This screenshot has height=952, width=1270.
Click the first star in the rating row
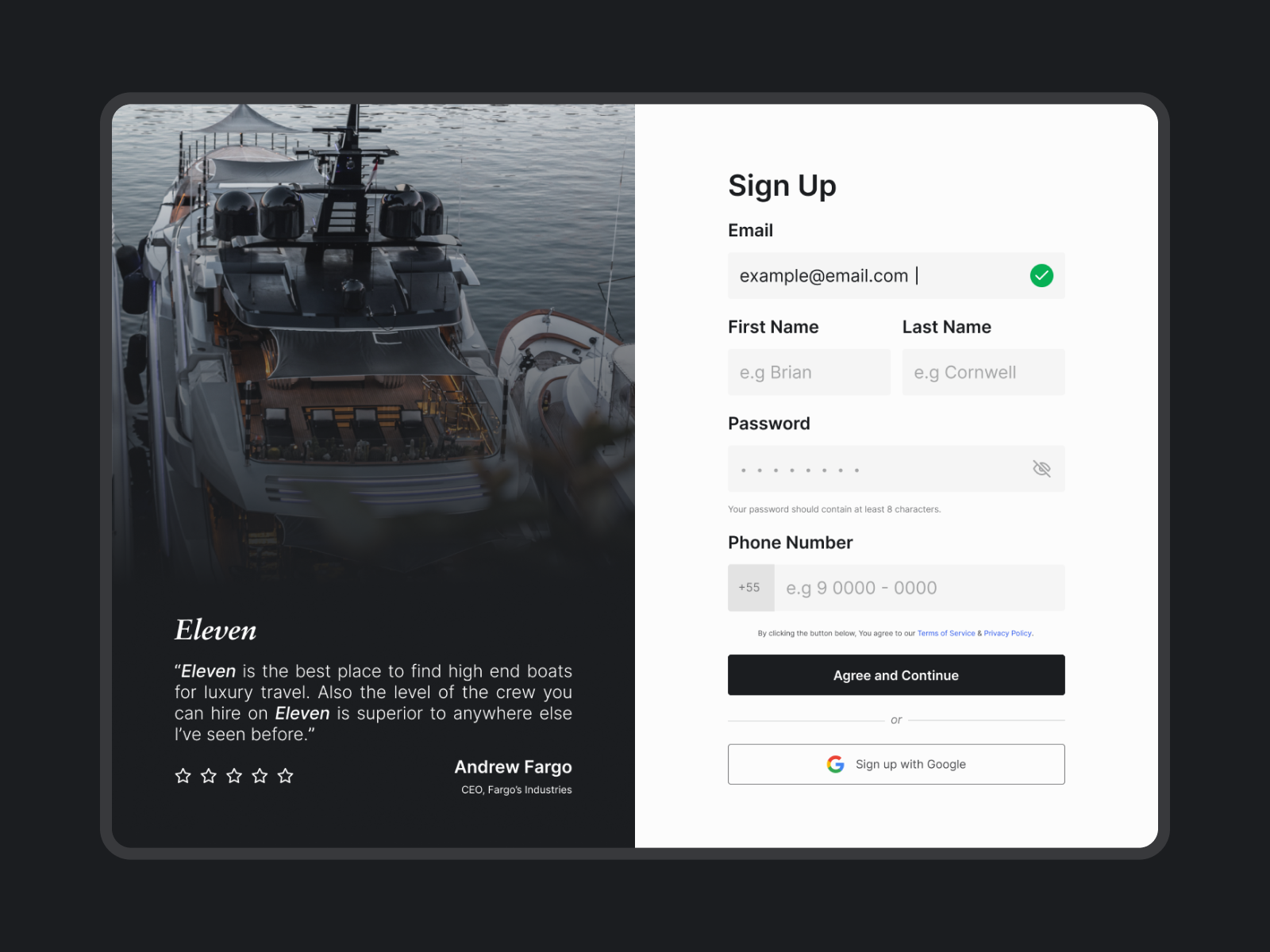point(183,776)
